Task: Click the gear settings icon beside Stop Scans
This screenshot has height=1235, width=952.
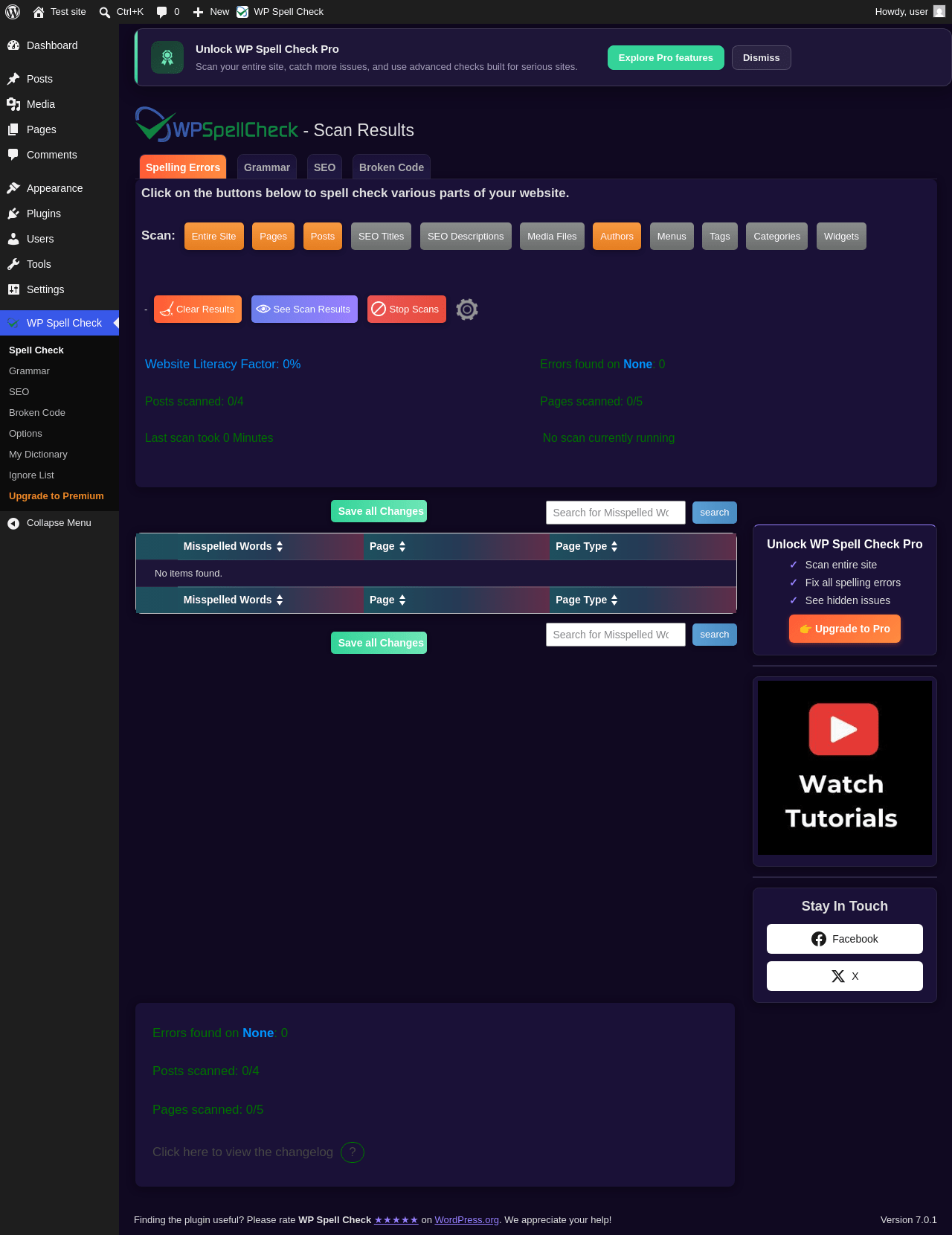Action: [x=467, y=309]
